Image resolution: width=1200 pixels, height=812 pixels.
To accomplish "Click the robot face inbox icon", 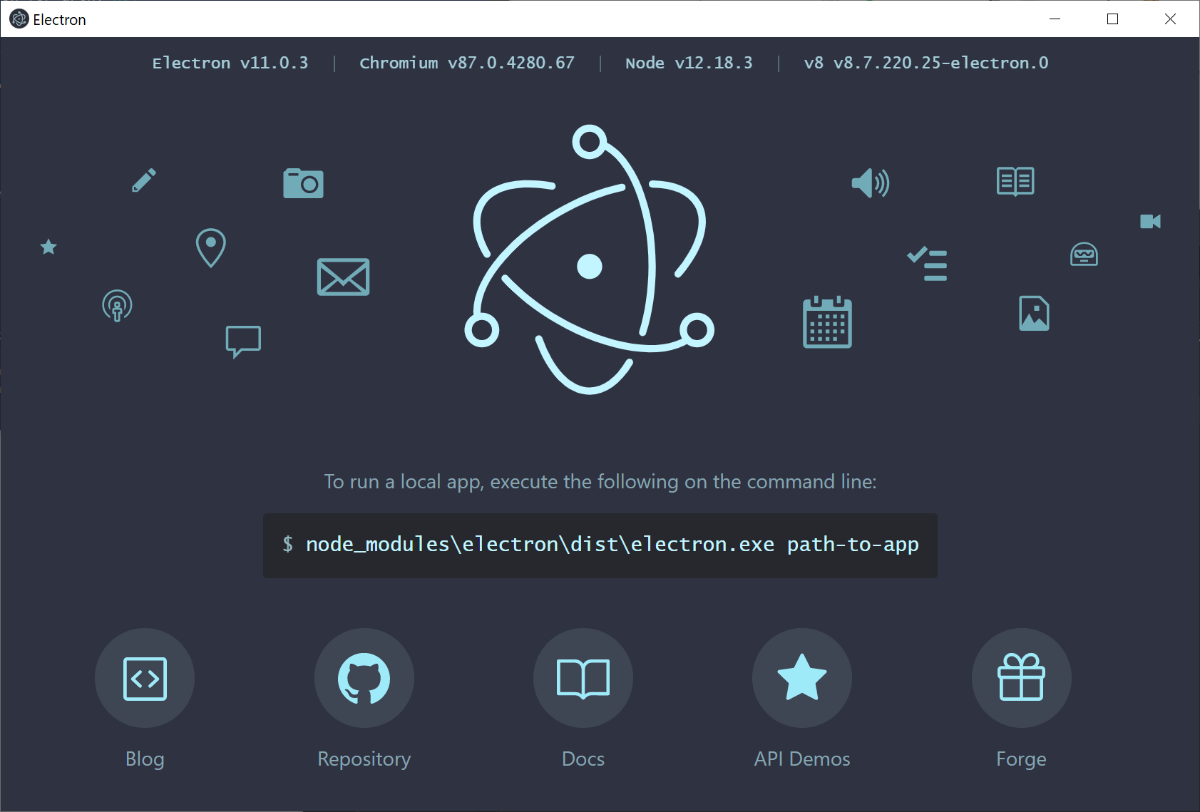I will tap(1084, 254).
